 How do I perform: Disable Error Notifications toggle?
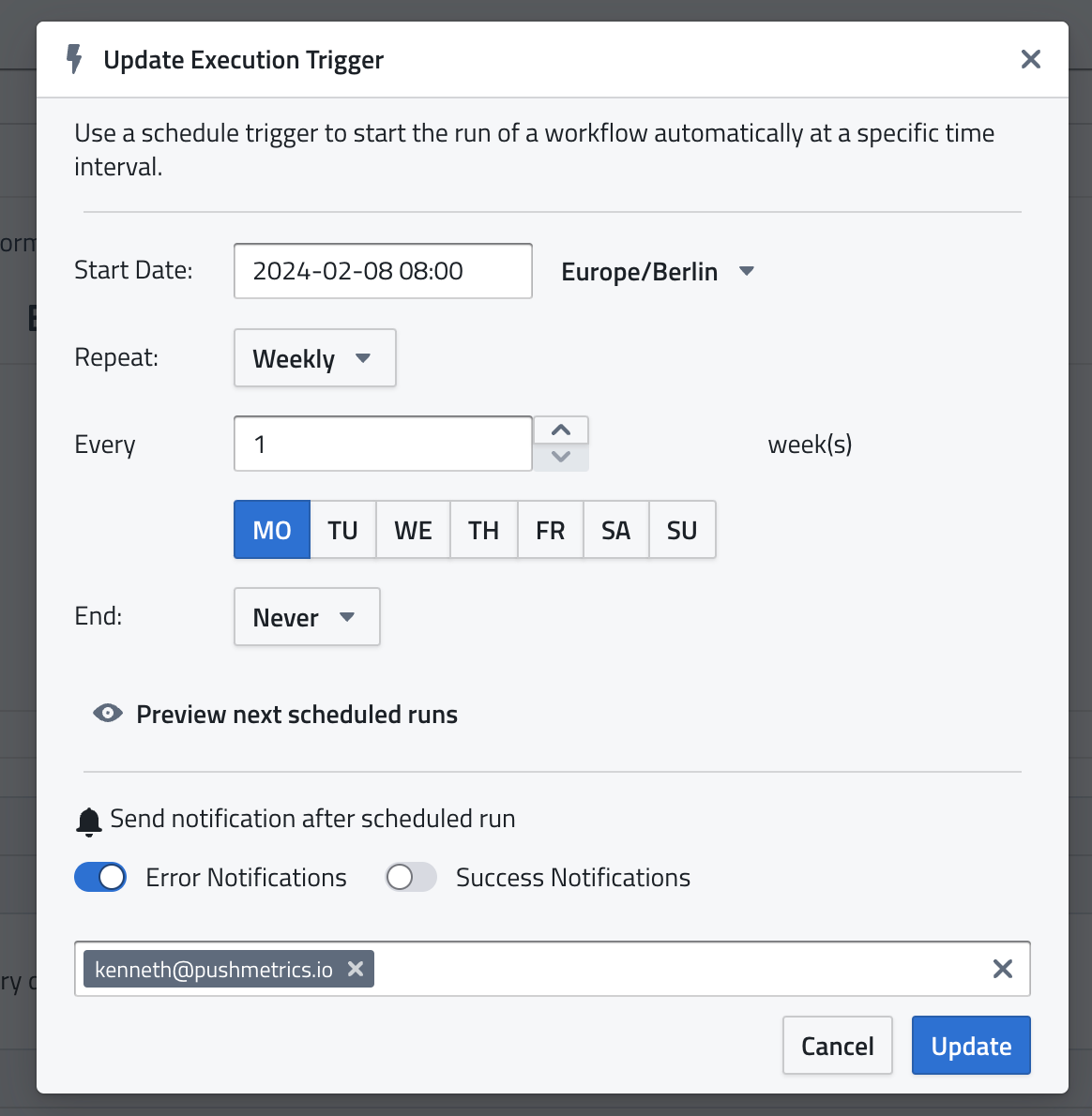point(100,877)
